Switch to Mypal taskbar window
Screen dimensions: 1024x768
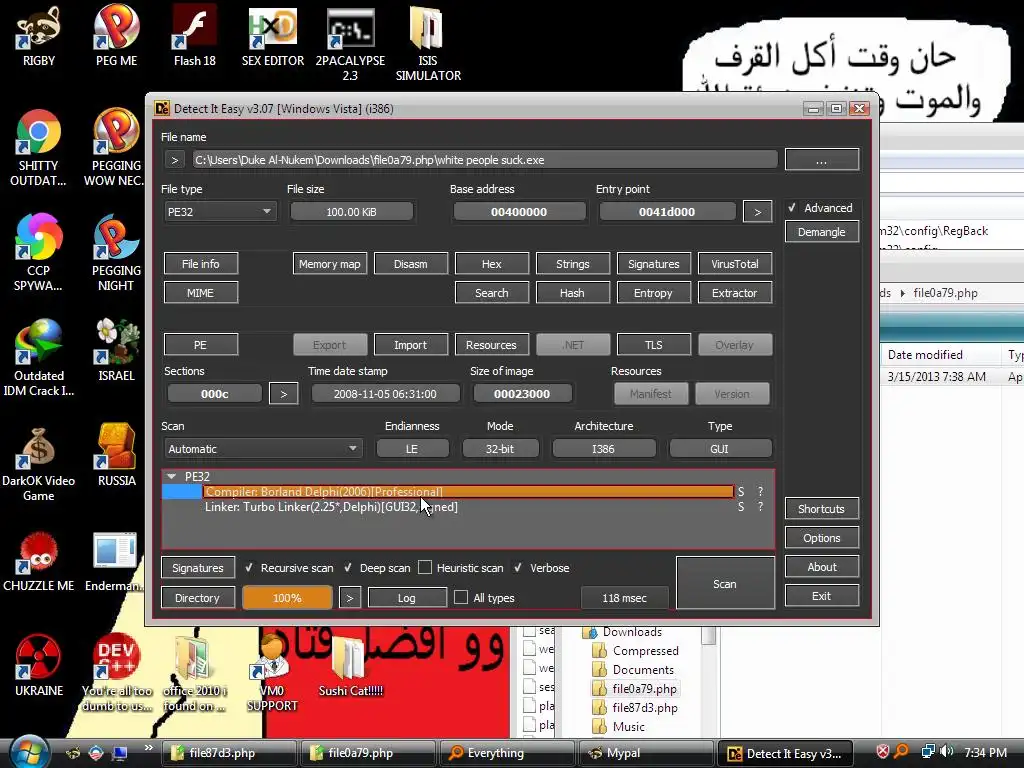tap(646, 753)
